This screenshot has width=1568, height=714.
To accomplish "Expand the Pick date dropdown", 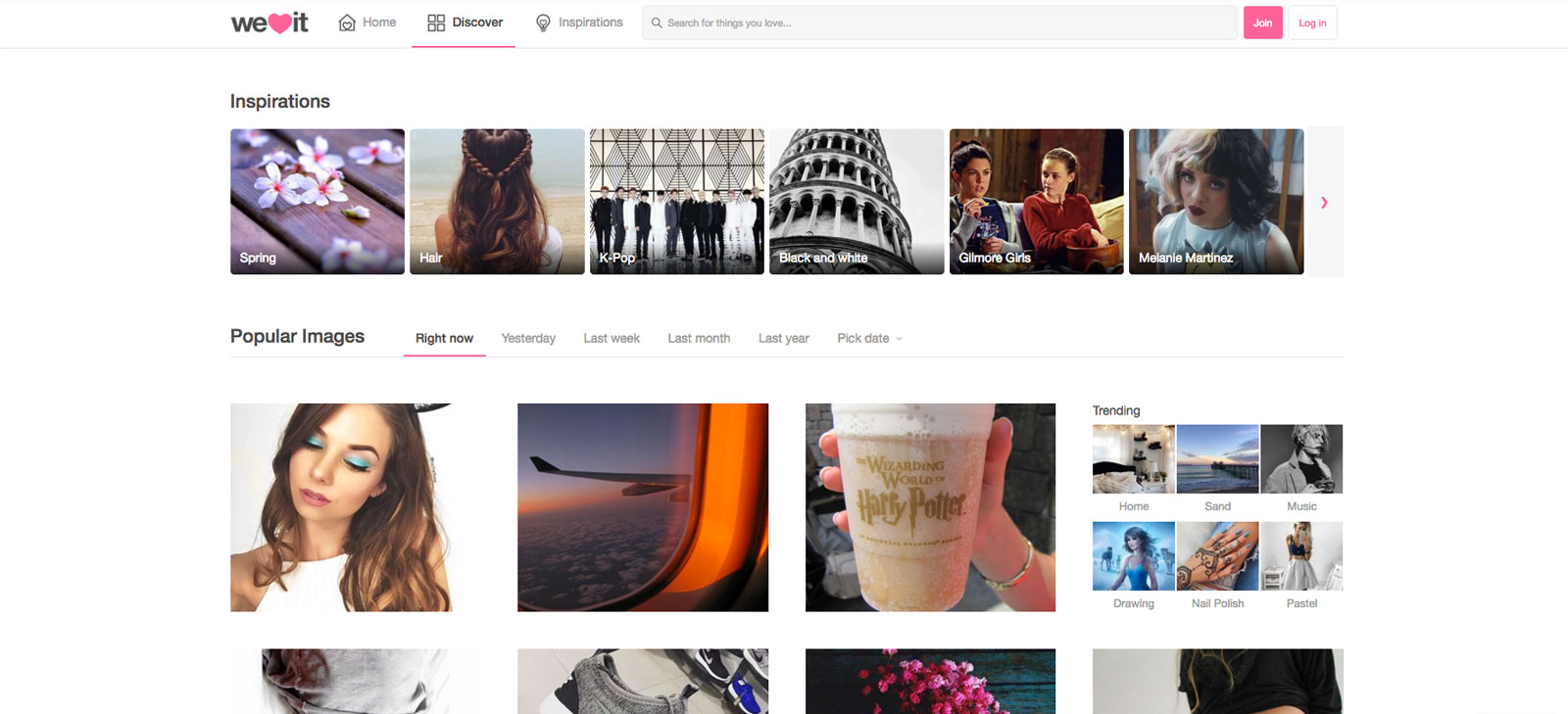I will pos(869,338).
